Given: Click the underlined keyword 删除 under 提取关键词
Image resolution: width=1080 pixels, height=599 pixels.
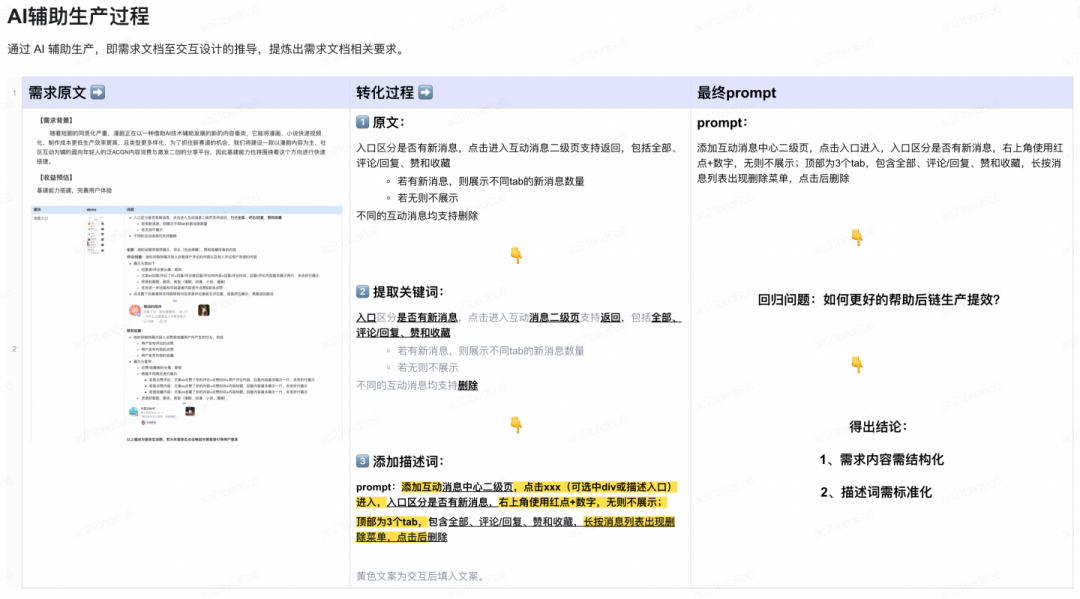Looking at the screenshot, I should (x=468, y=386).
